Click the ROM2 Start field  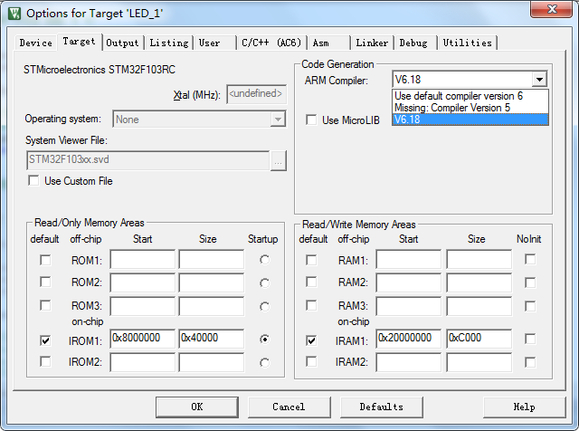tap(142, 282)
